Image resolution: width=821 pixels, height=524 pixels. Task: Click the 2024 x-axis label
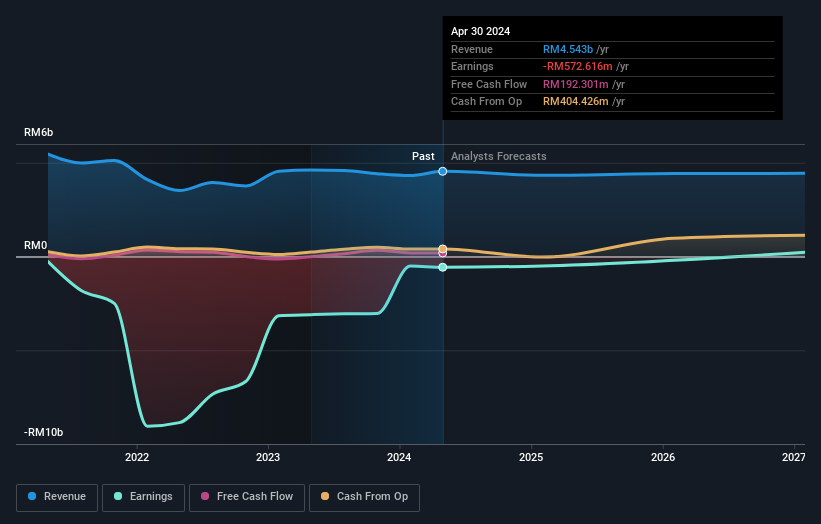click(x=399, y=457)
